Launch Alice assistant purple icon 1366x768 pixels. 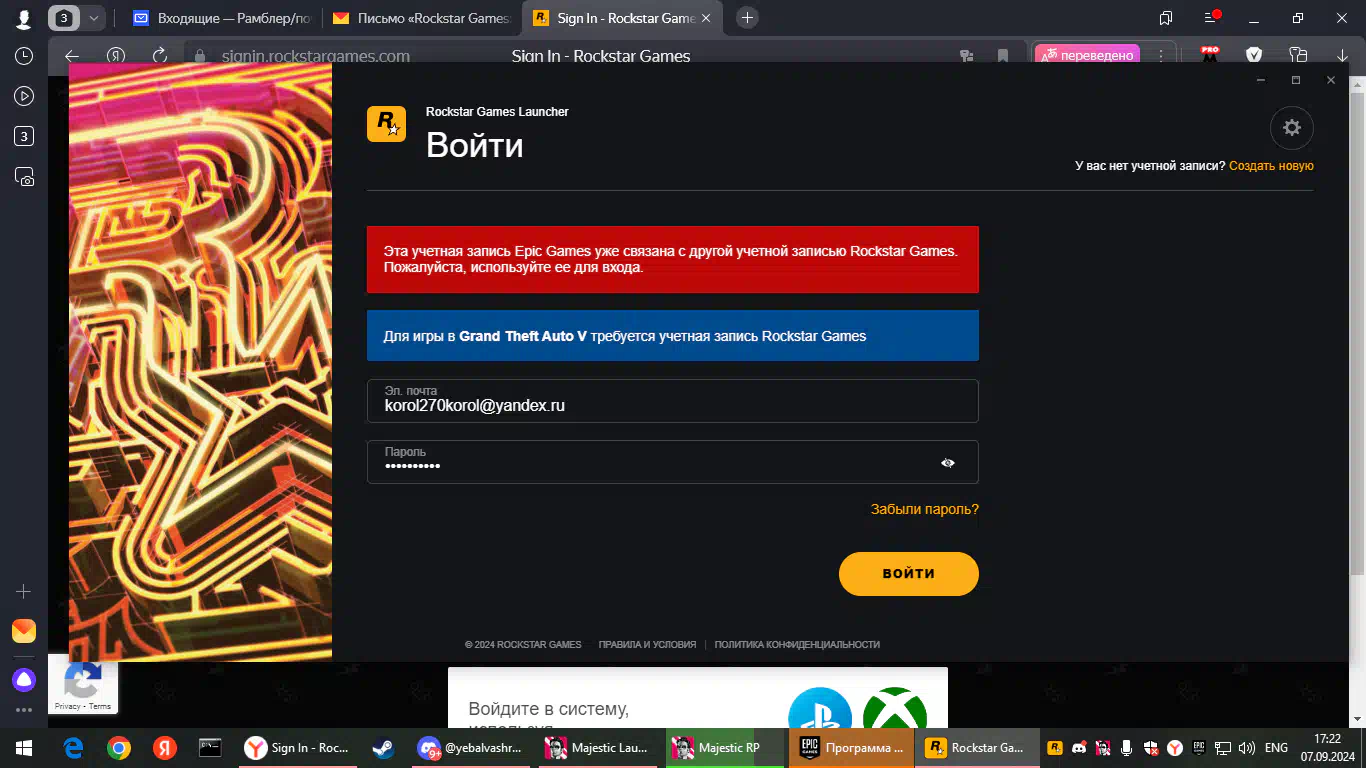coord(24,681)
